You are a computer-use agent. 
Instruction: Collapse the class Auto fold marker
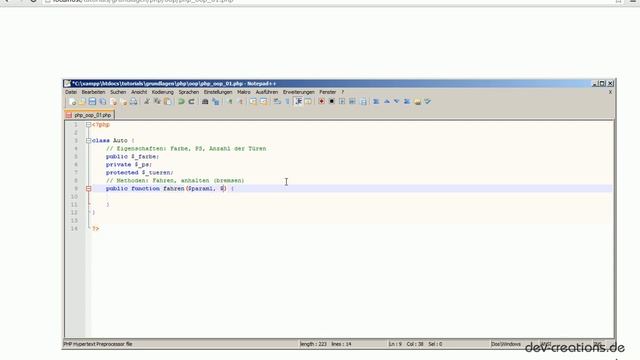89,140
